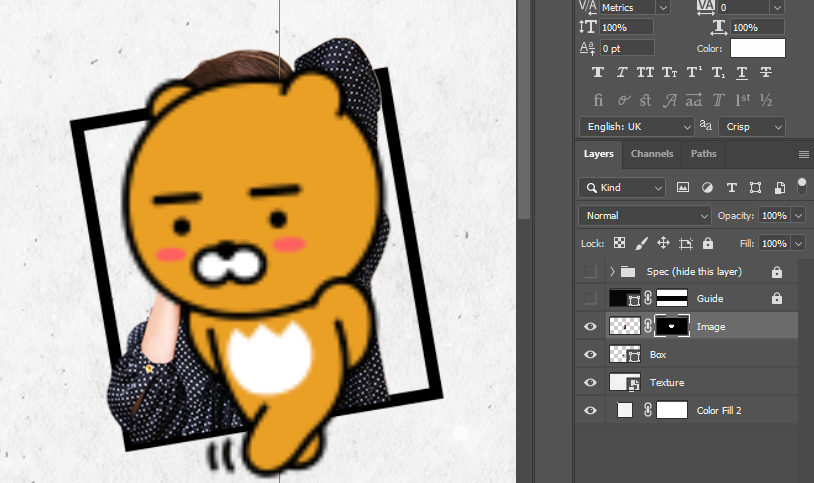This screenshot has width=814, height=483.
Task: Filter layers by smart objects
Action: (780, 187)
